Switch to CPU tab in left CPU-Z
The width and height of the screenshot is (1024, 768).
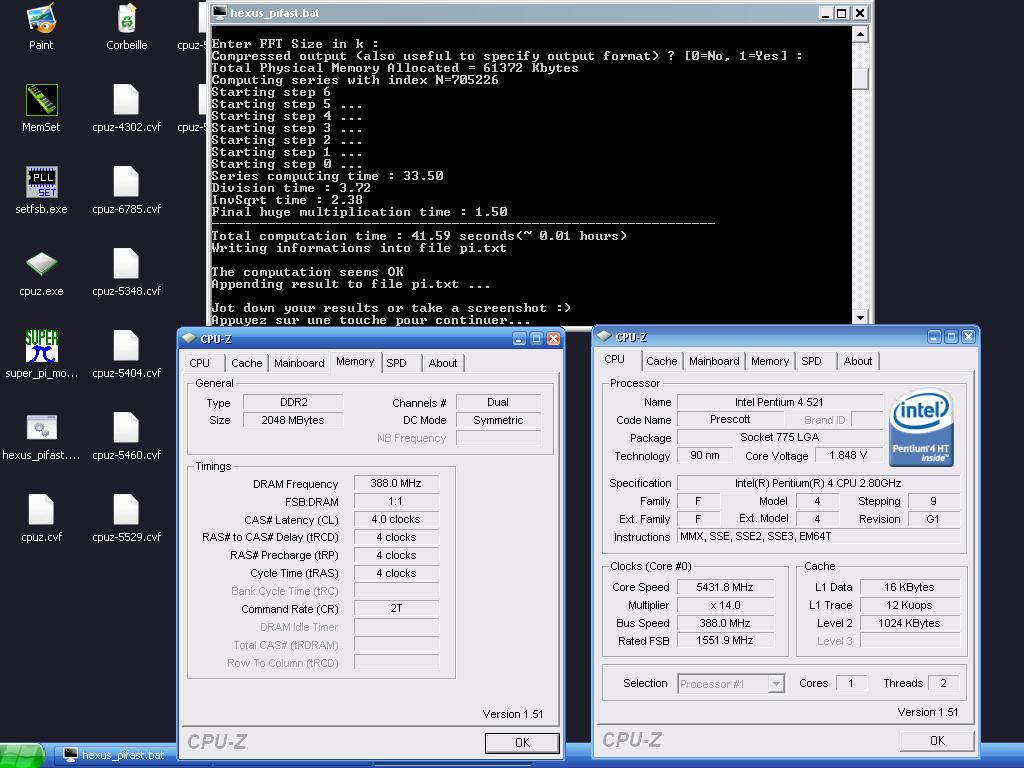200,363
